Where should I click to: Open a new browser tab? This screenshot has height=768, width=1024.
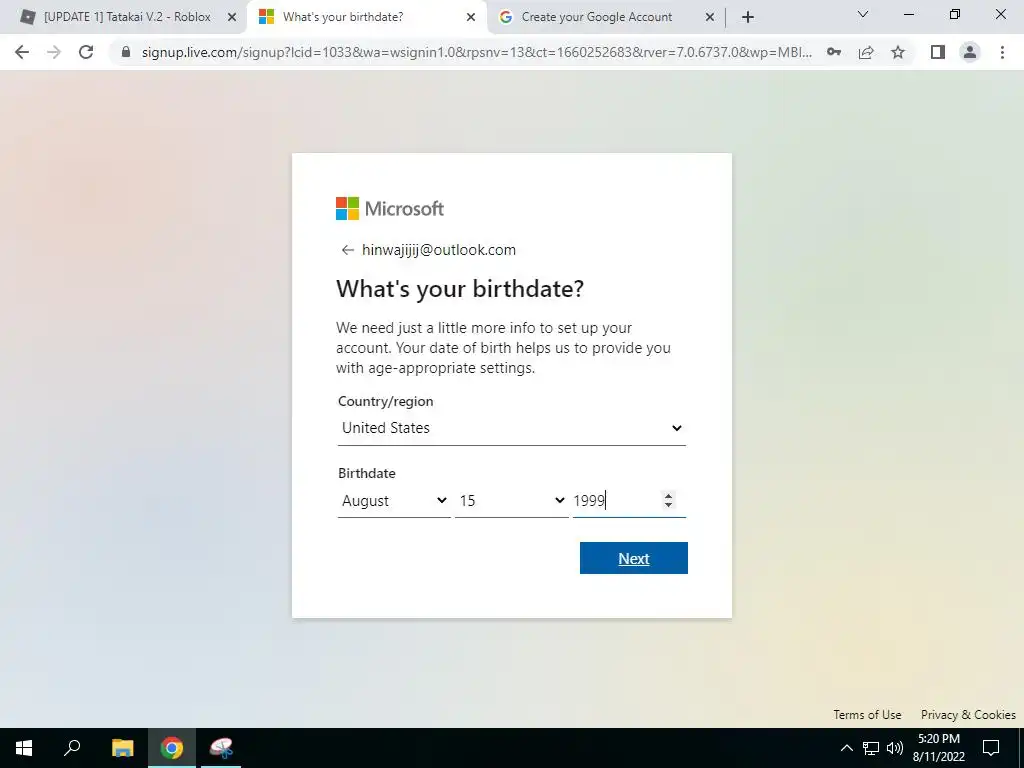(748, 17)
